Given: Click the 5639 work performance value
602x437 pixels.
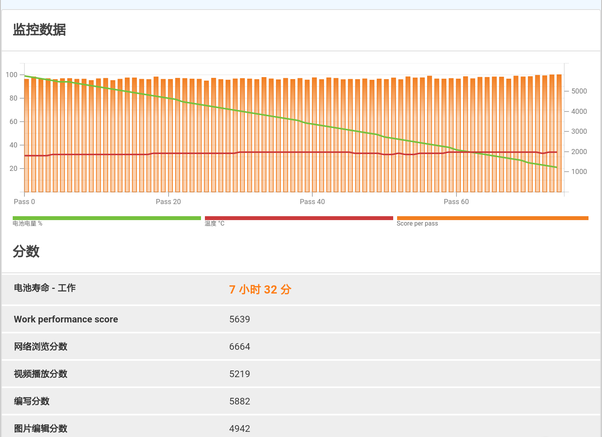Looking at the screenshot, I should (240, 320).
